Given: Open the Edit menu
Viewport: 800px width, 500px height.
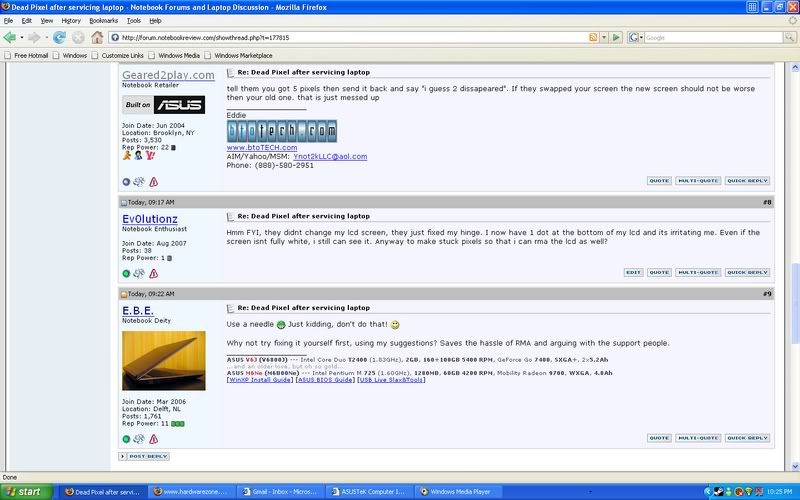Looking at the screenshot, I should pos(27,21).
